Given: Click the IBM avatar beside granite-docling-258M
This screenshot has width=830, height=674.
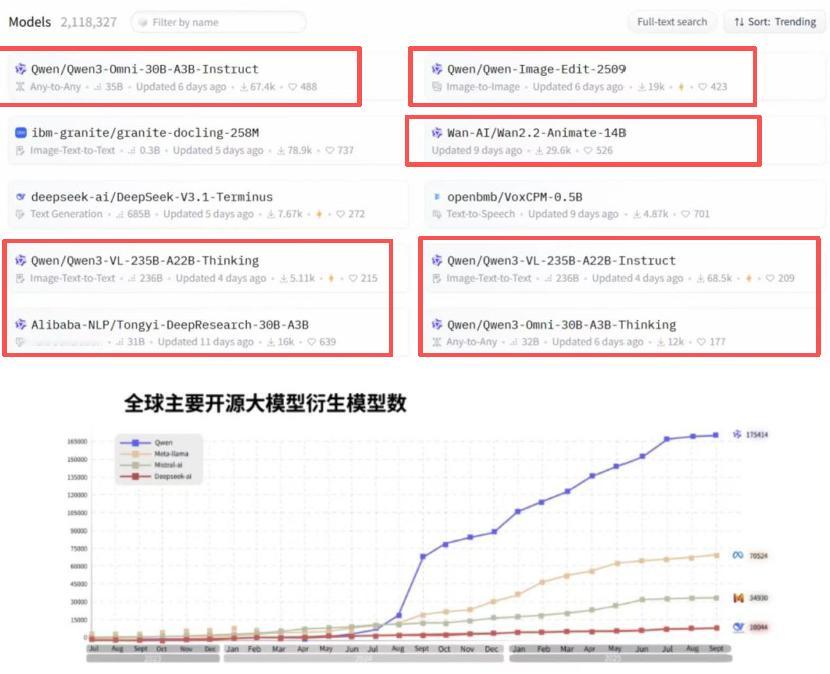Looking at the screenshot, I should click(x=21, y=132).
